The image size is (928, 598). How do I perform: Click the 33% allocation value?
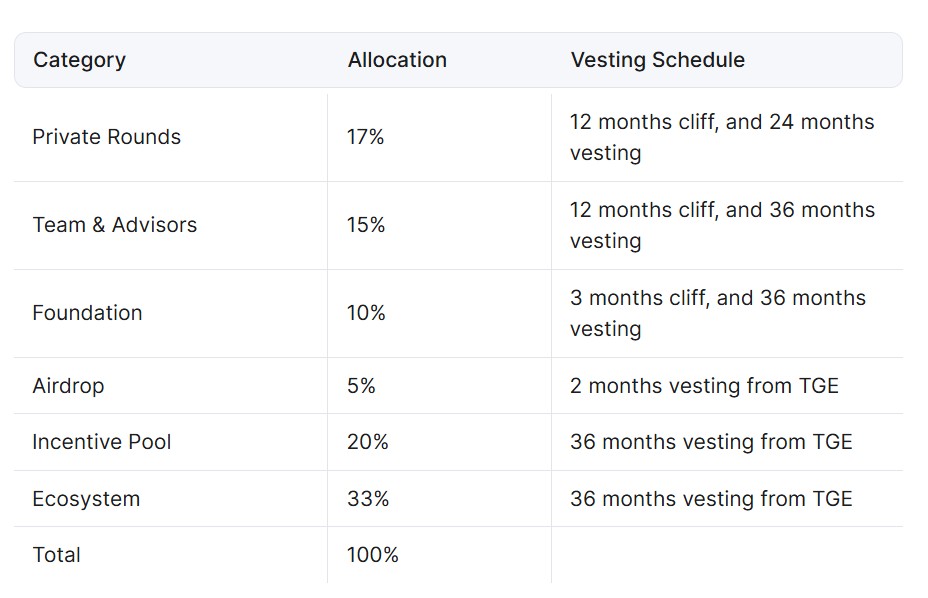367,498
